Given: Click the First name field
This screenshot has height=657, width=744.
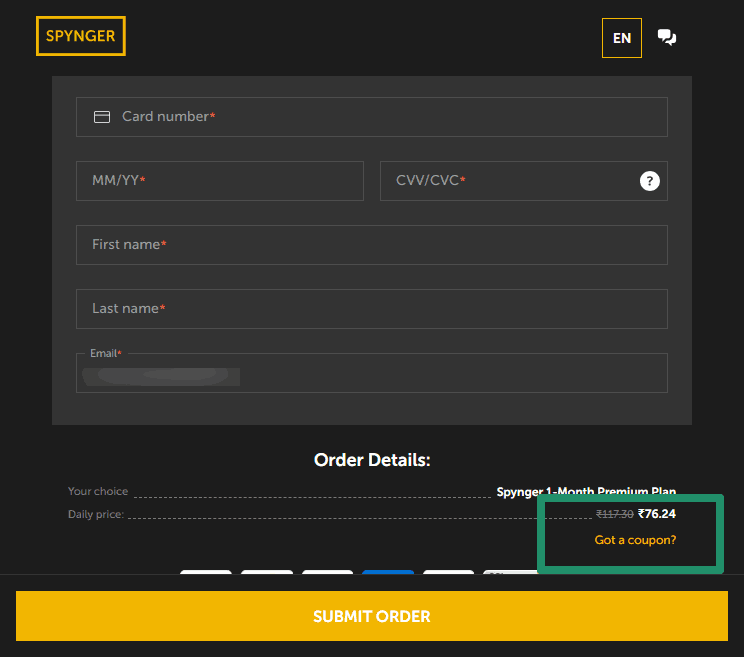Looking at the screenshot, I should pos(372,245).
